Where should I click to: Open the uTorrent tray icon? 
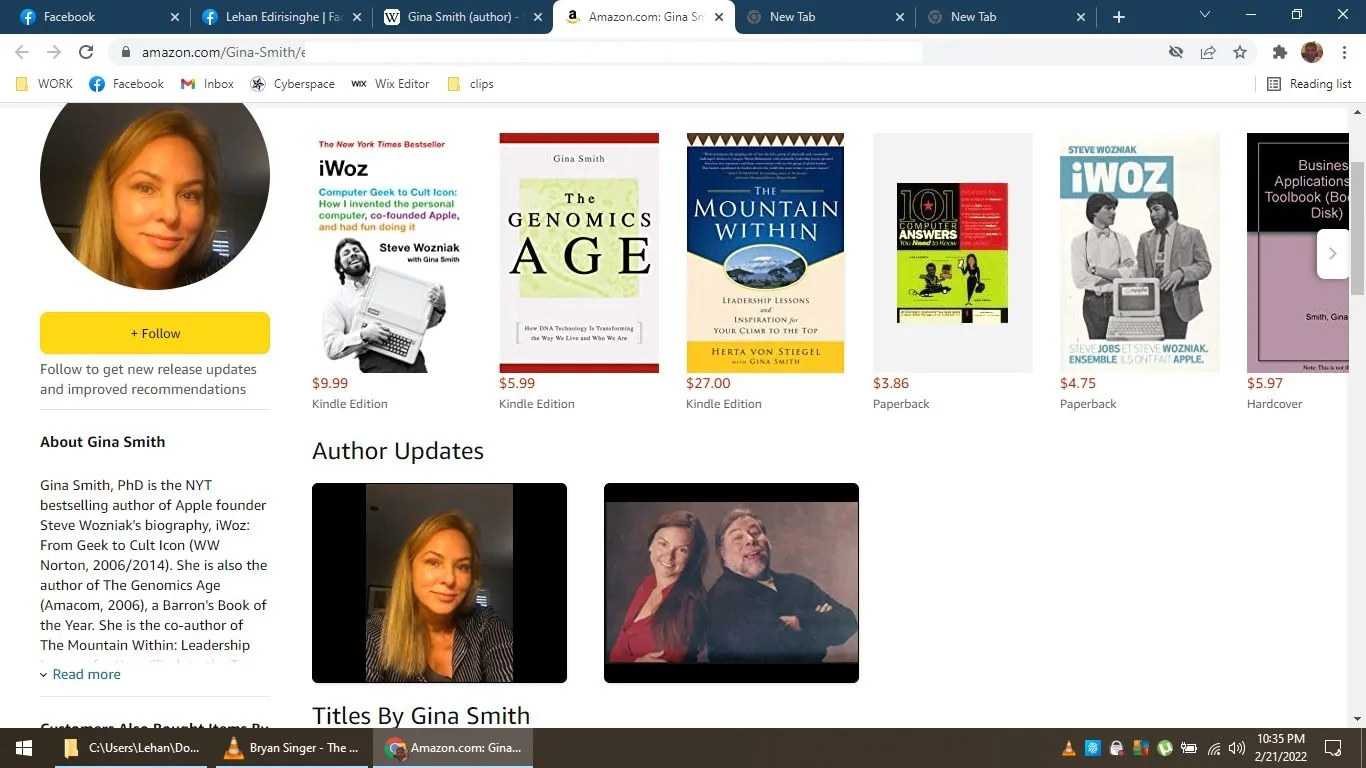1165,748
